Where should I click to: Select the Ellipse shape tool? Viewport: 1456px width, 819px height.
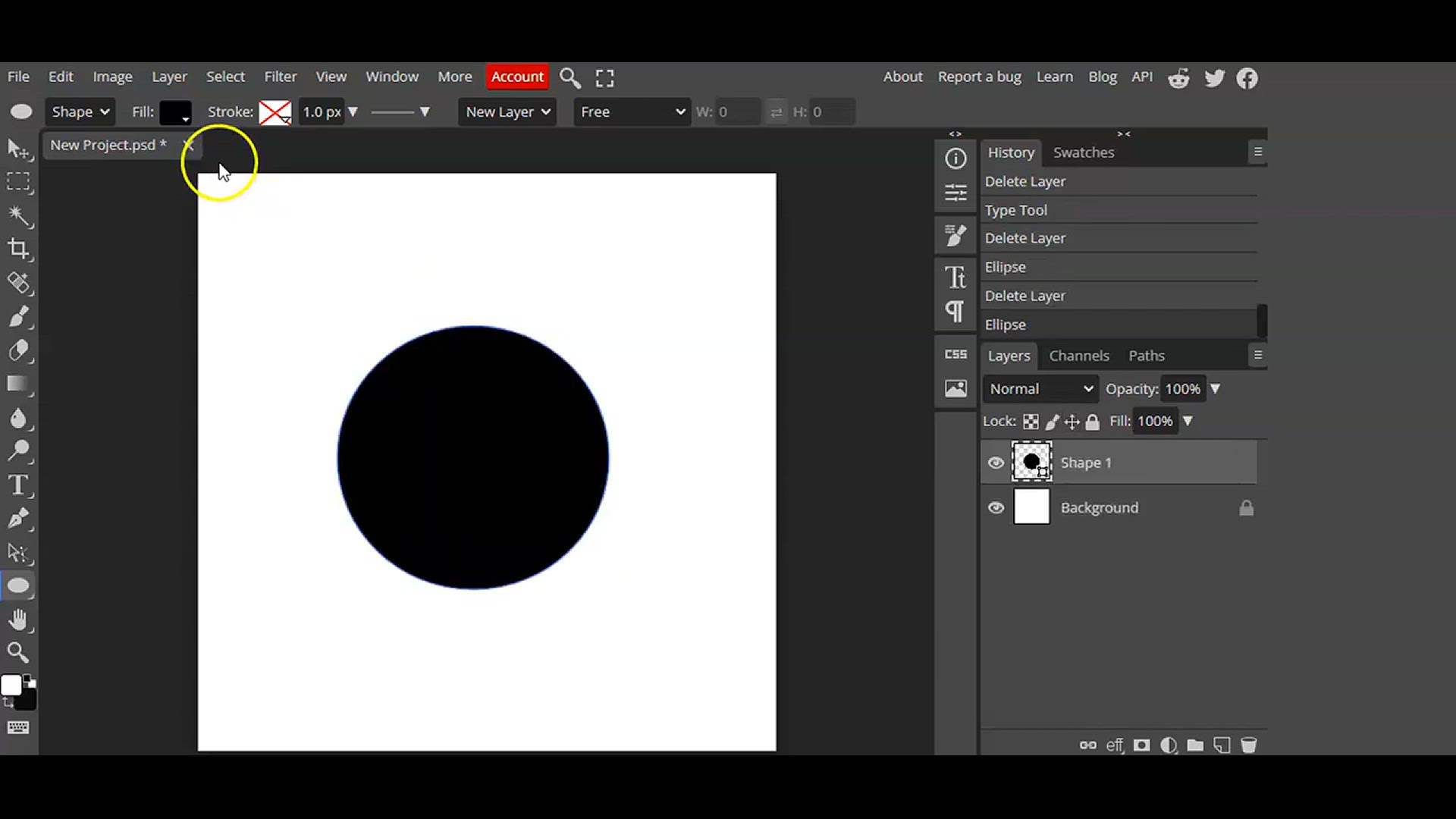[x=19, y=586]
